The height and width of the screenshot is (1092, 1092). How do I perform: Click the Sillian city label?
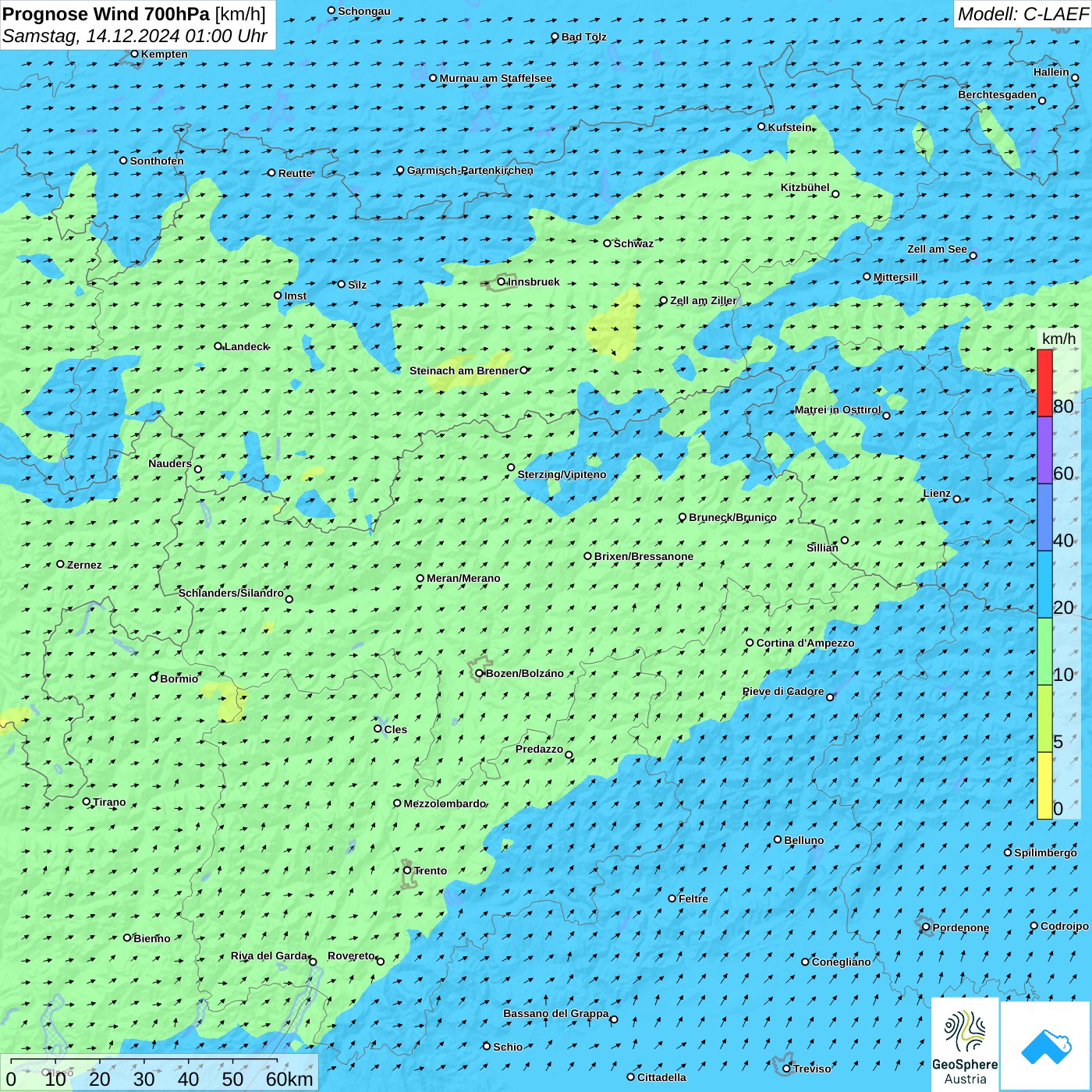822,548
